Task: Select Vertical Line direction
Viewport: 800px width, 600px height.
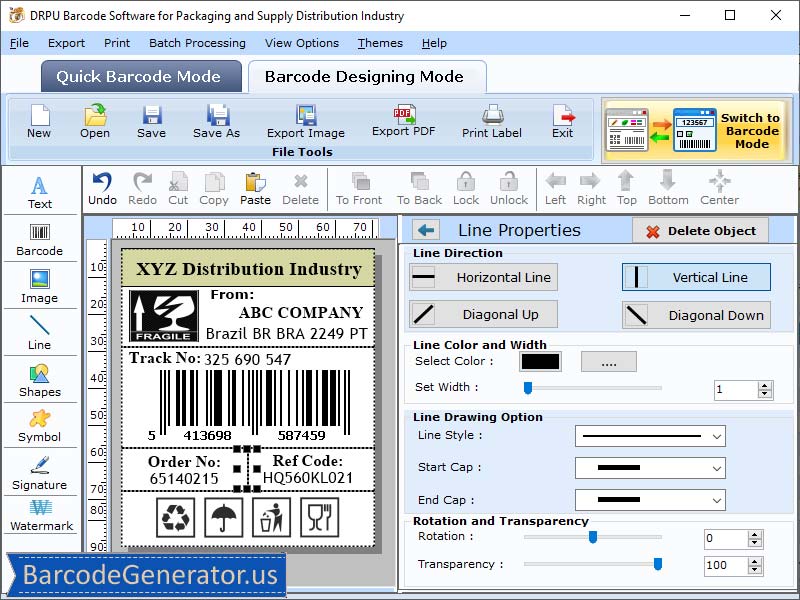Action: tap(695, 277)
